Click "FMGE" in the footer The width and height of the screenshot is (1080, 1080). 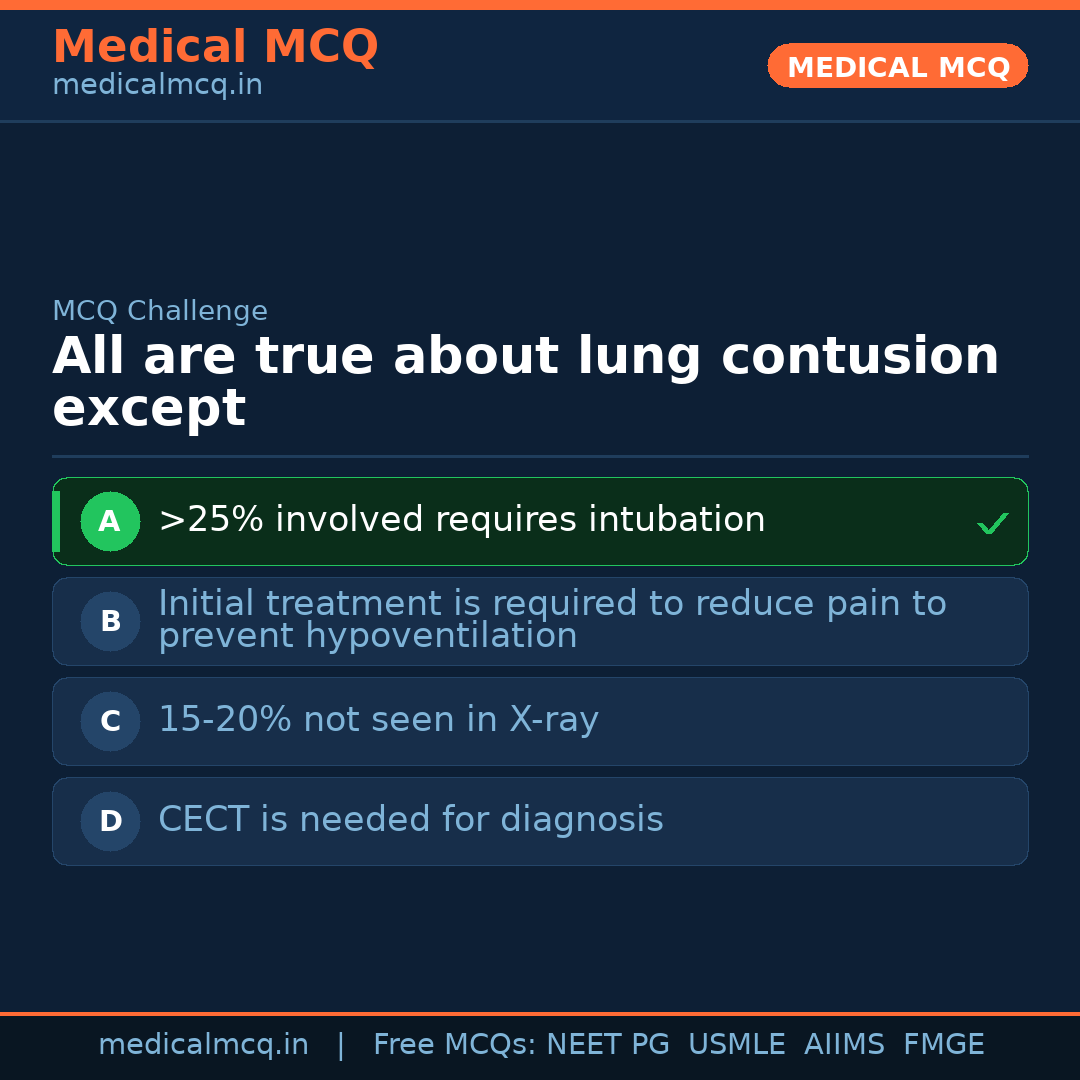click(943, 1045)
